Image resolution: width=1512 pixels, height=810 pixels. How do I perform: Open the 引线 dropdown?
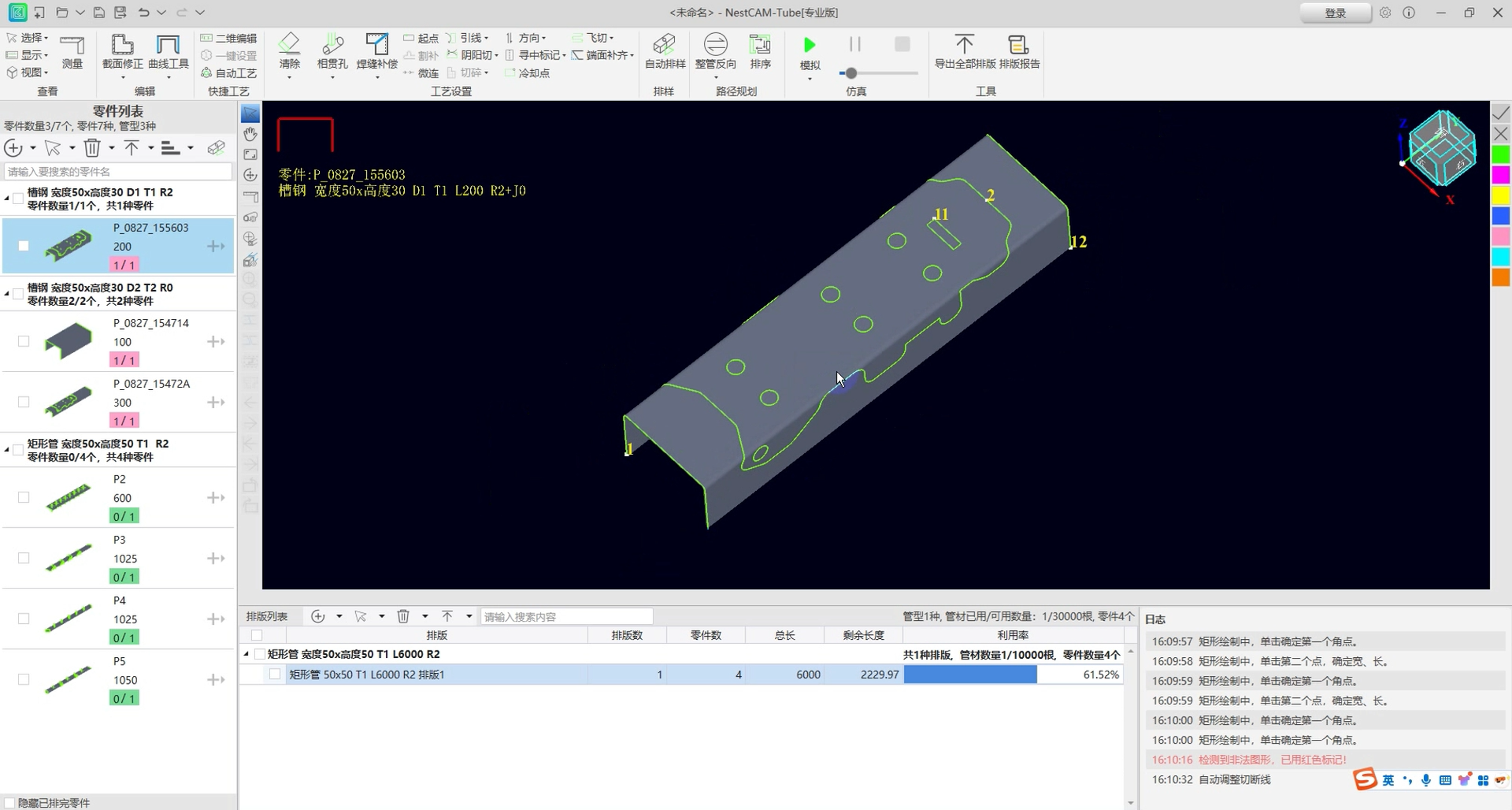tap(468, 38)
